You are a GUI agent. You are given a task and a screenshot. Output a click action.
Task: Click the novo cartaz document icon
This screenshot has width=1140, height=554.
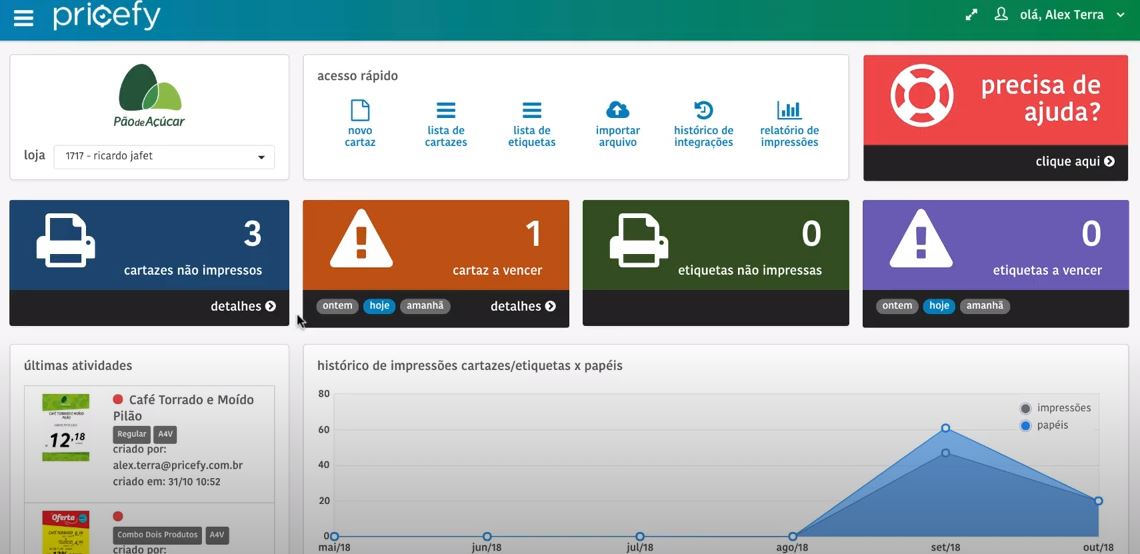360,110
